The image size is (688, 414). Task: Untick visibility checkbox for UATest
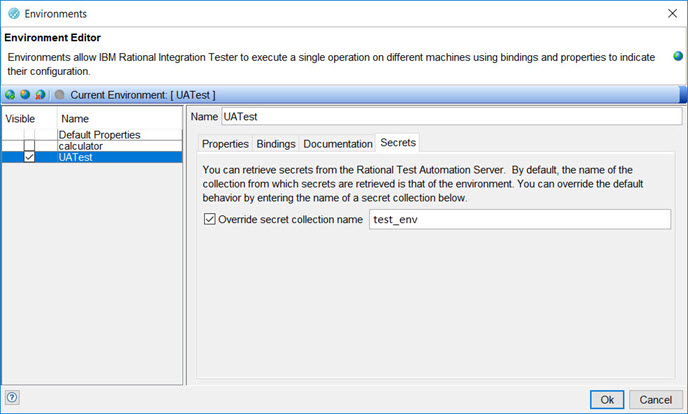click(x=29, y=157)
